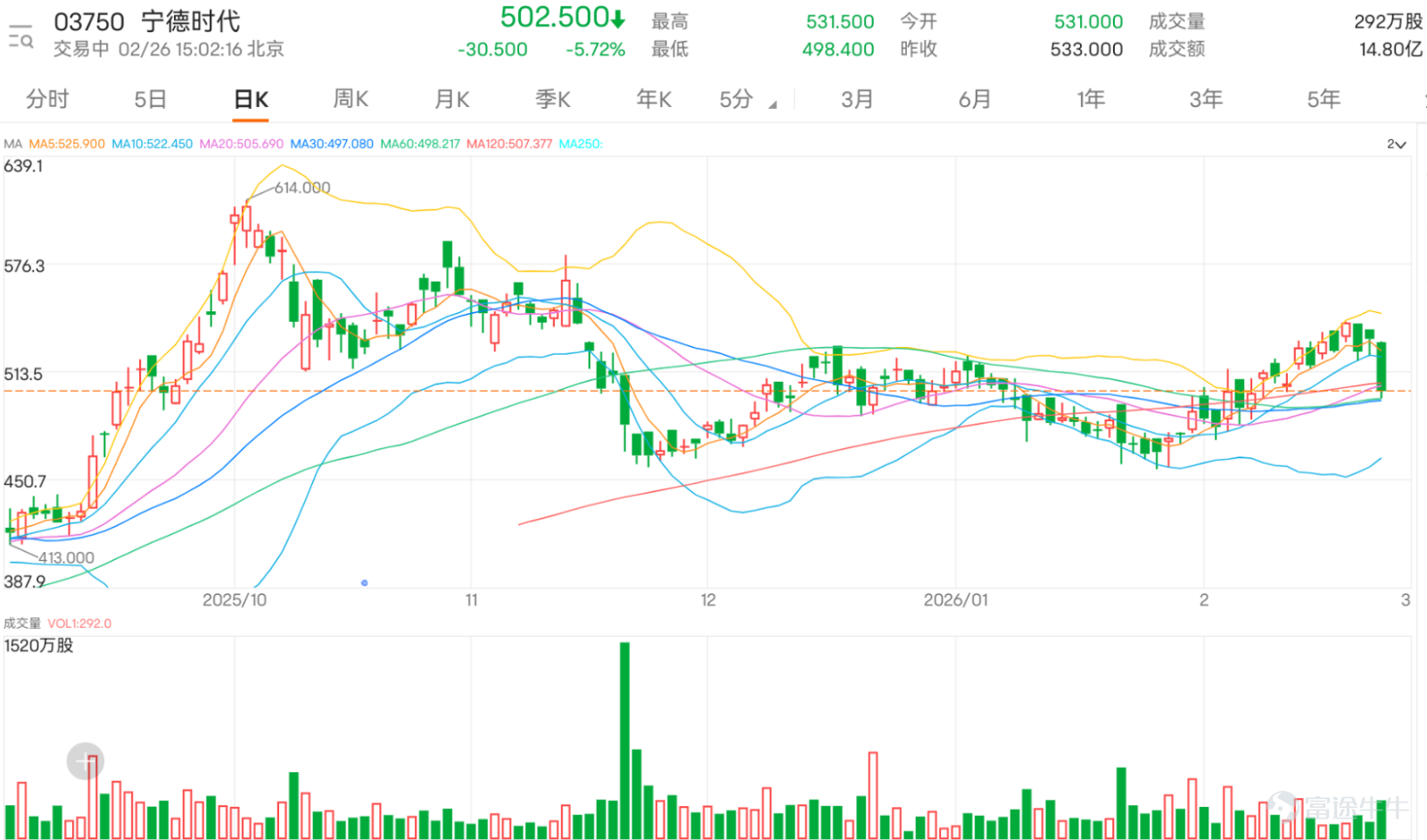Click the 1520万股 volume axis label

[38, 646]
